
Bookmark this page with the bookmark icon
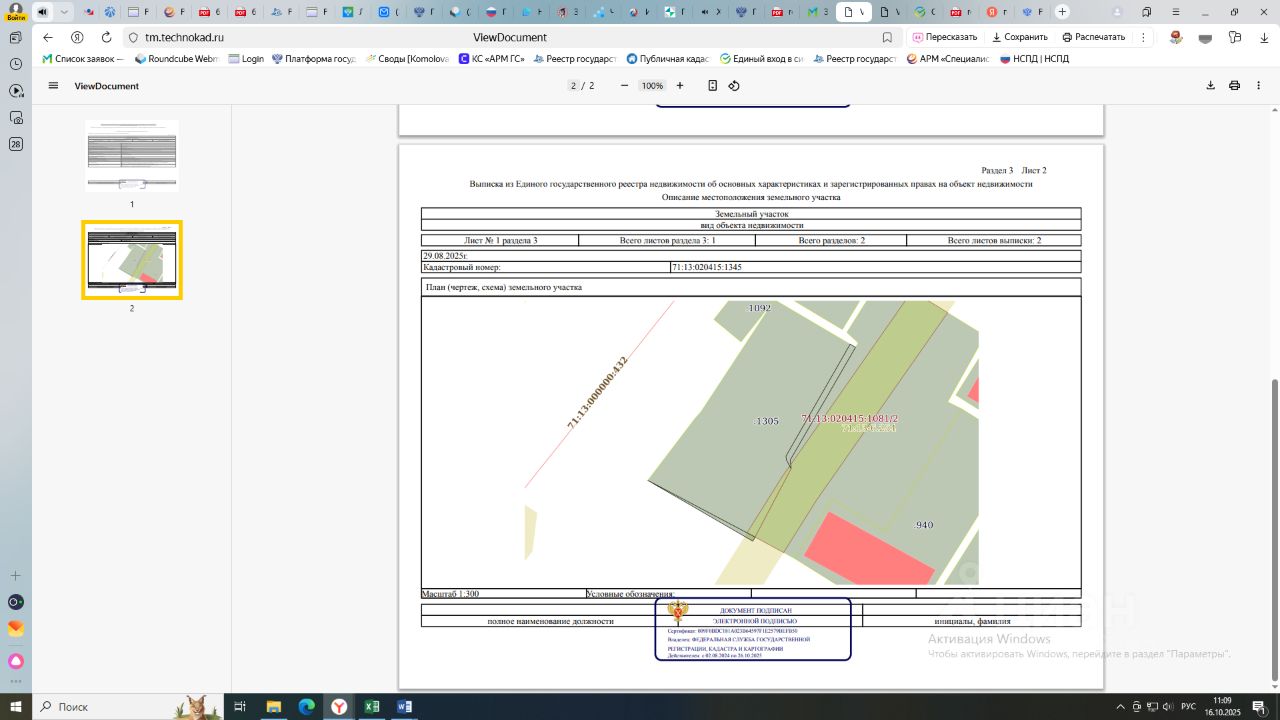tap(887, 37)
